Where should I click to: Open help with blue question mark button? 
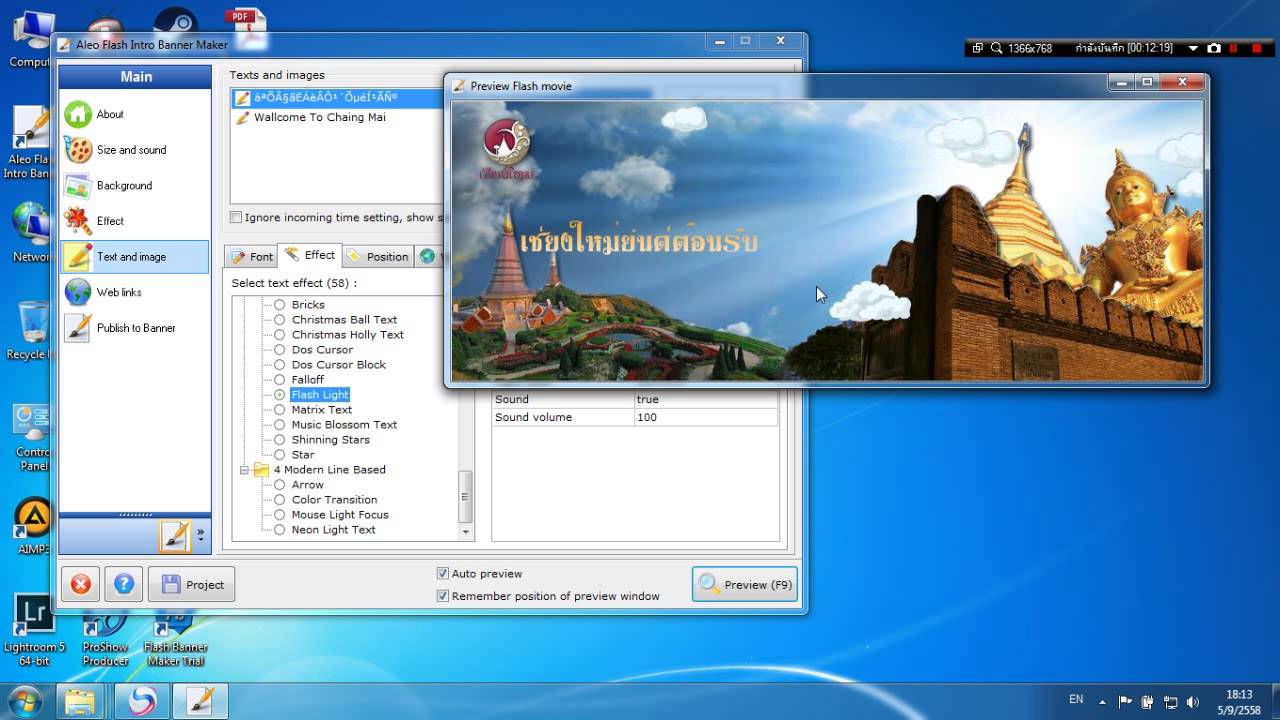124,584
